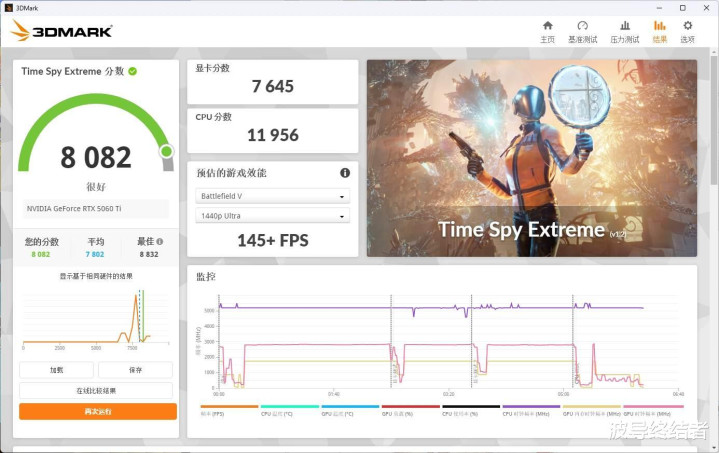Expand the 1440p Ultra resolution dropdown

[x=272, y=216]
